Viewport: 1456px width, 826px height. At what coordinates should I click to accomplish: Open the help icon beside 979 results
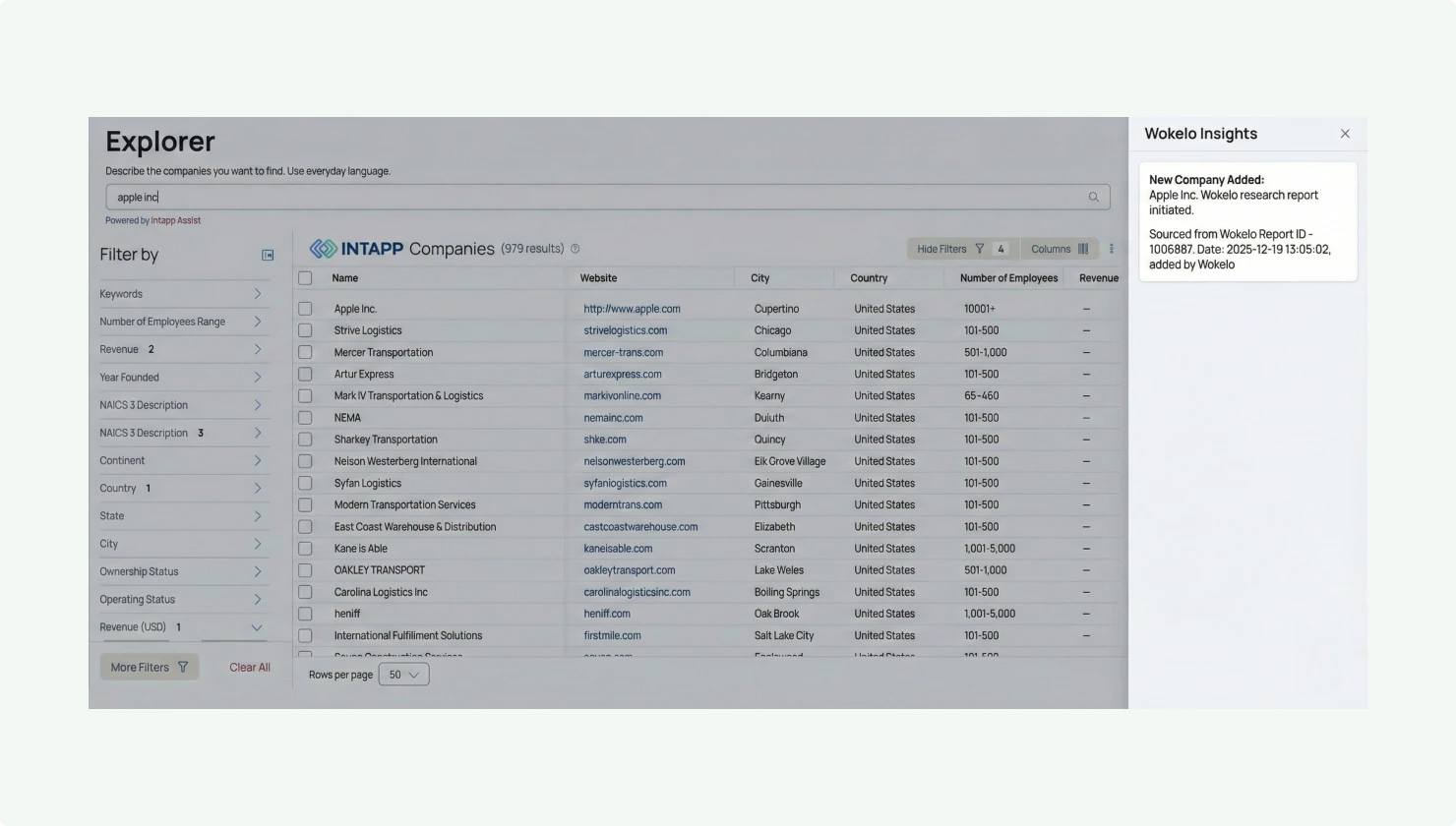pos(576,249)
